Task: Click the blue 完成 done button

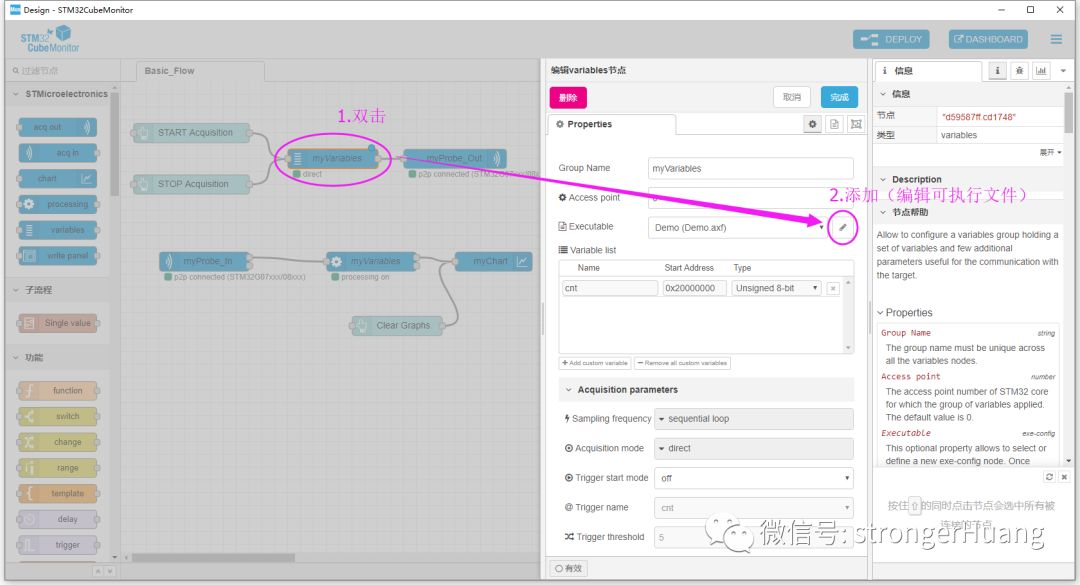Action: [839, 97]
